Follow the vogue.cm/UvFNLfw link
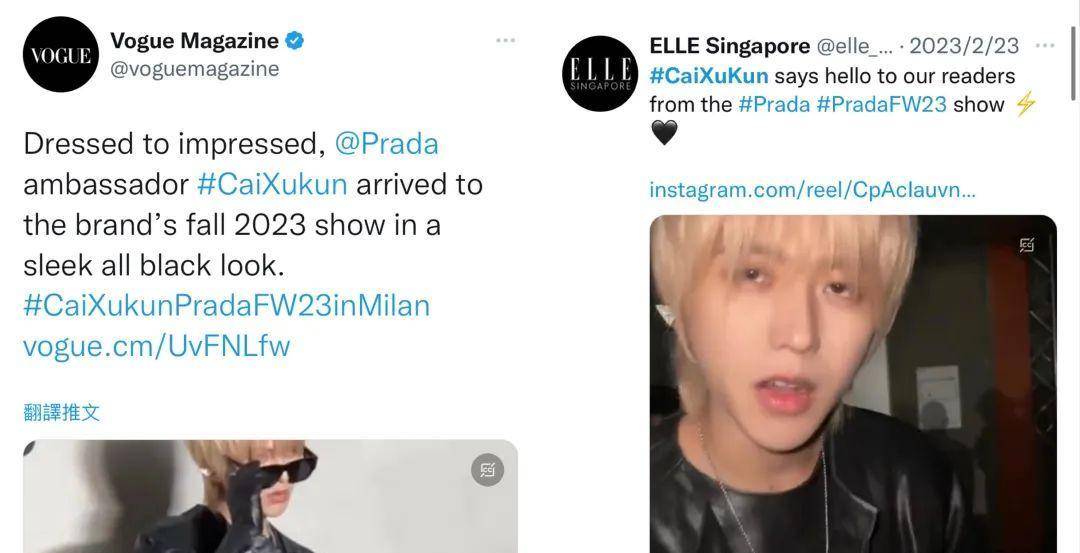This screenshot has height=553, width=1080. pos(156,346)
